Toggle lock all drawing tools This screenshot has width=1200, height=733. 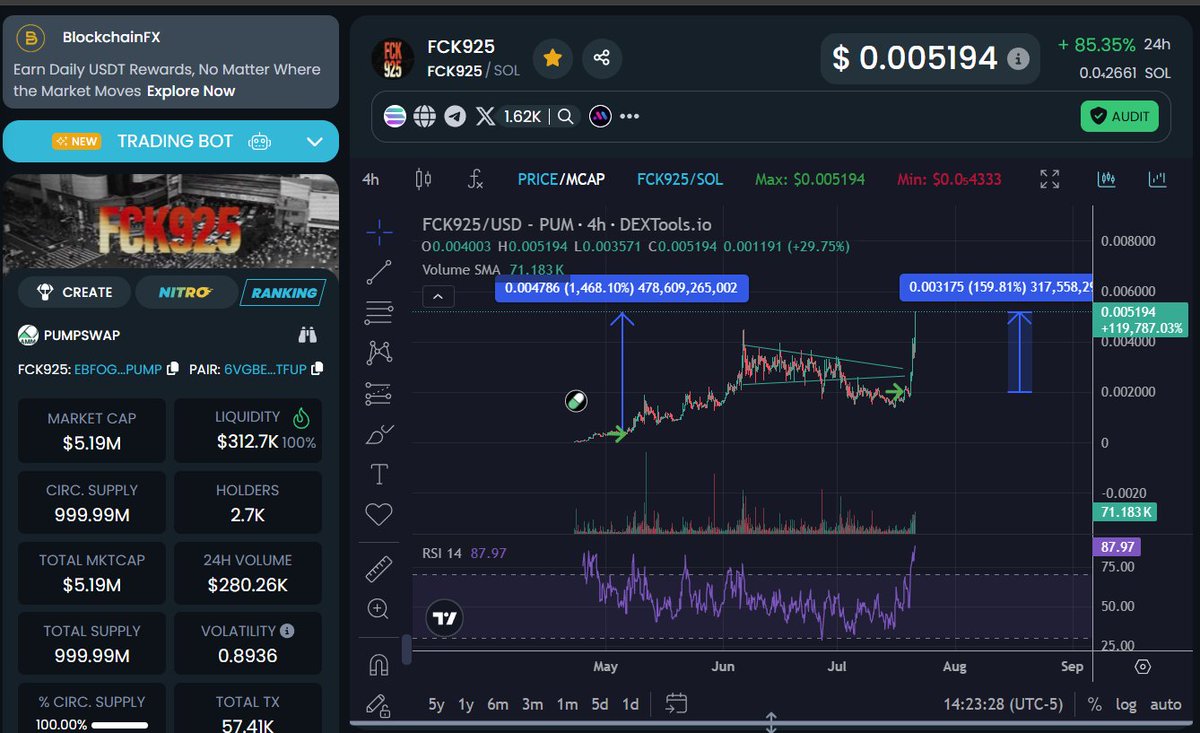[x=379, y=705]
